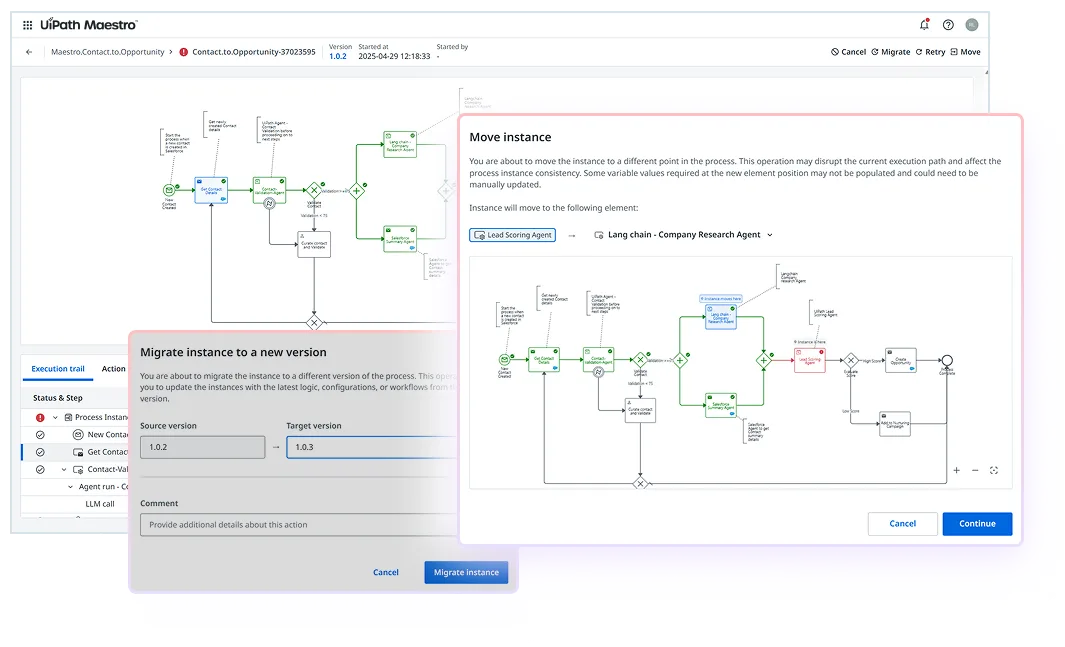Viewport: 1065px width, 647px height.
Task: Click the Migrate instance button
Action: point(466,572)
